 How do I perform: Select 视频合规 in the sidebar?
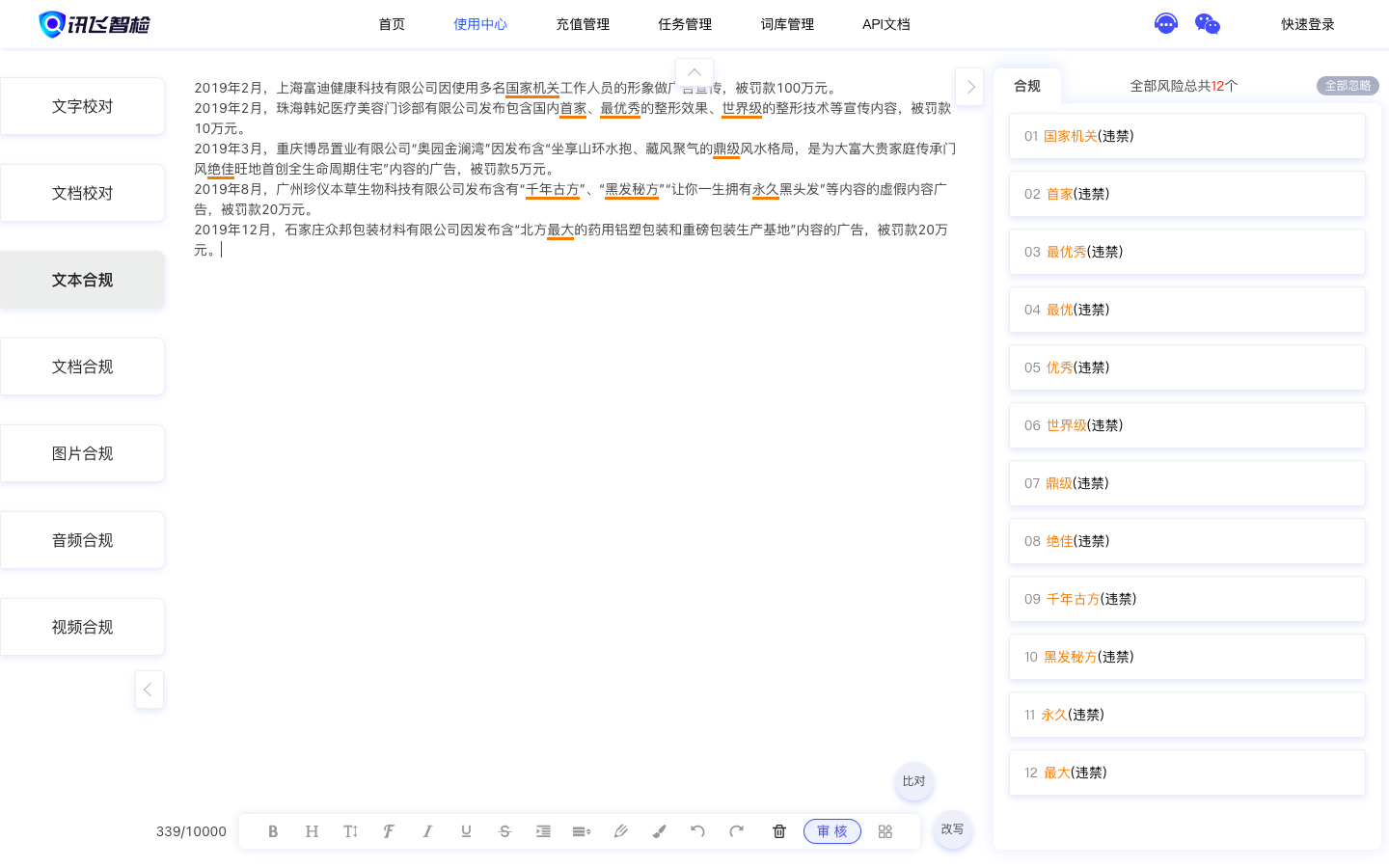(x=82, y=627)
